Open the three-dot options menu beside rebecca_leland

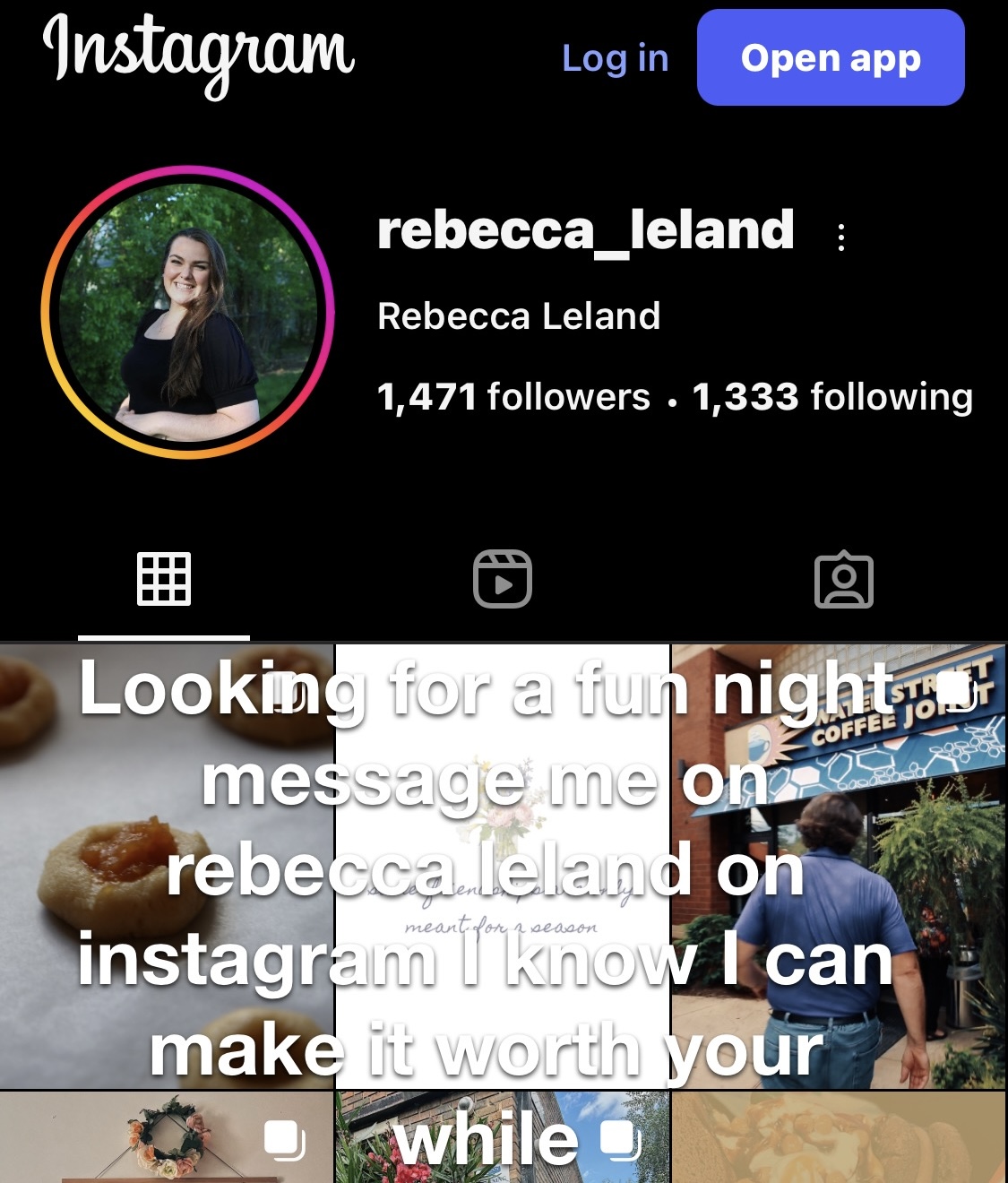pyautogui.click(x=840, y=237)
